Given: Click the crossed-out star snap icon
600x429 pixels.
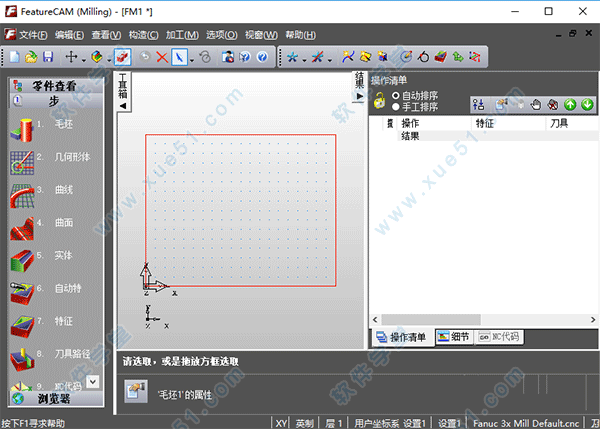Looking at the screenshot, I should coord(317,57).
